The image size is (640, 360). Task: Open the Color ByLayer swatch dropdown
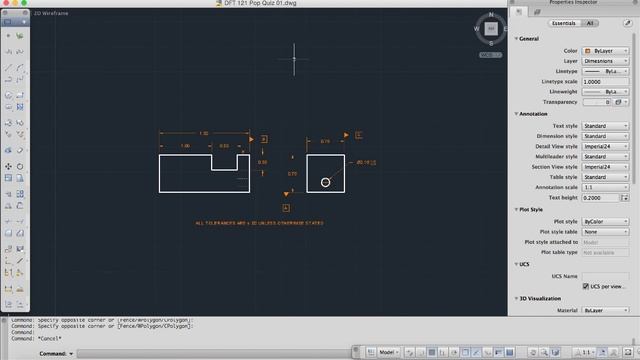pyautogui.click(x=605, y=51)
